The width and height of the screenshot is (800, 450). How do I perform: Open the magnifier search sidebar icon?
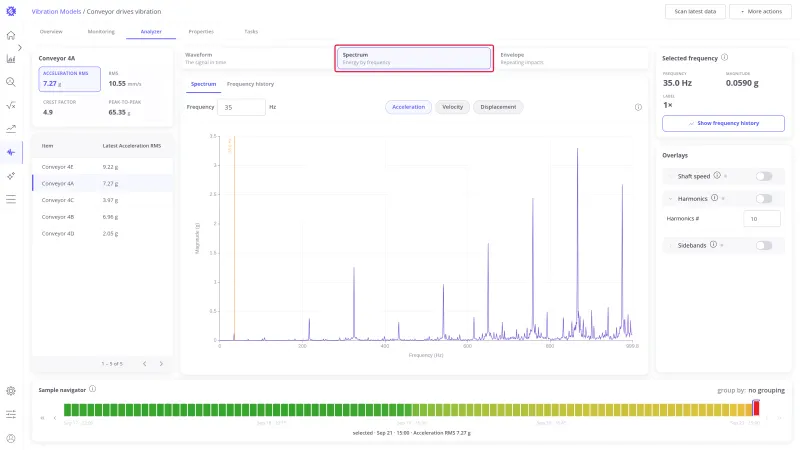click(11, 82)
